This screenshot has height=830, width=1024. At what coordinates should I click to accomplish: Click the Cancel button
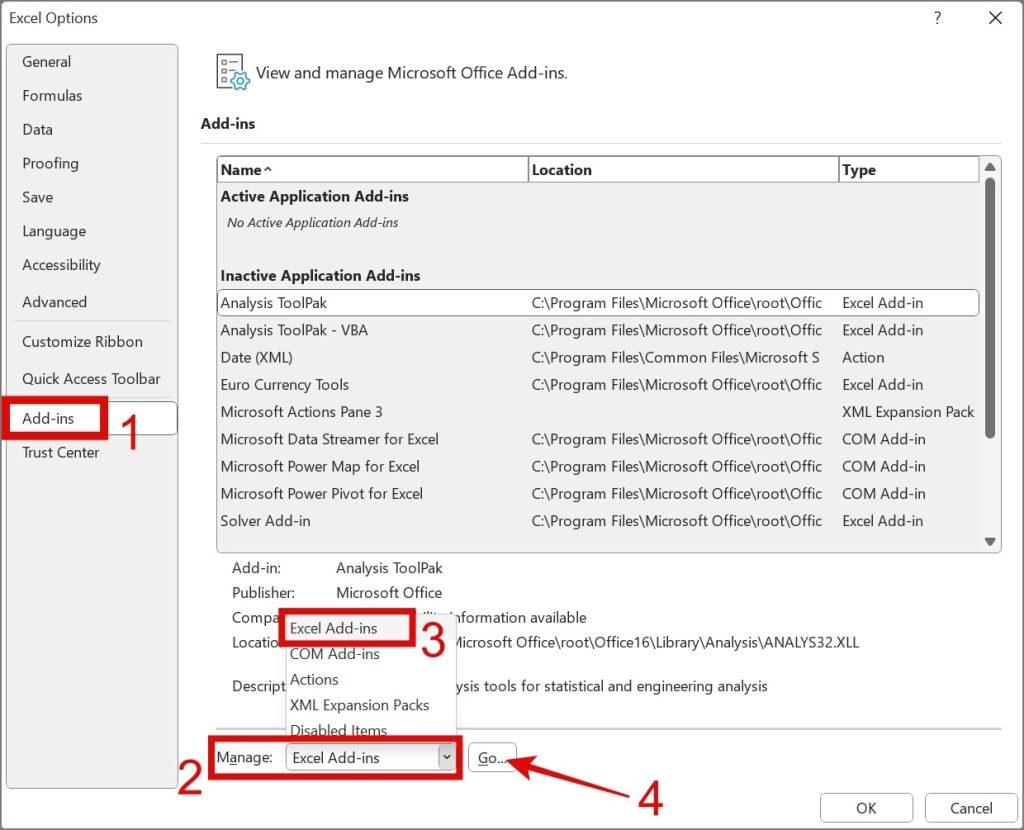pyautogui.click(x=971, y=808)
